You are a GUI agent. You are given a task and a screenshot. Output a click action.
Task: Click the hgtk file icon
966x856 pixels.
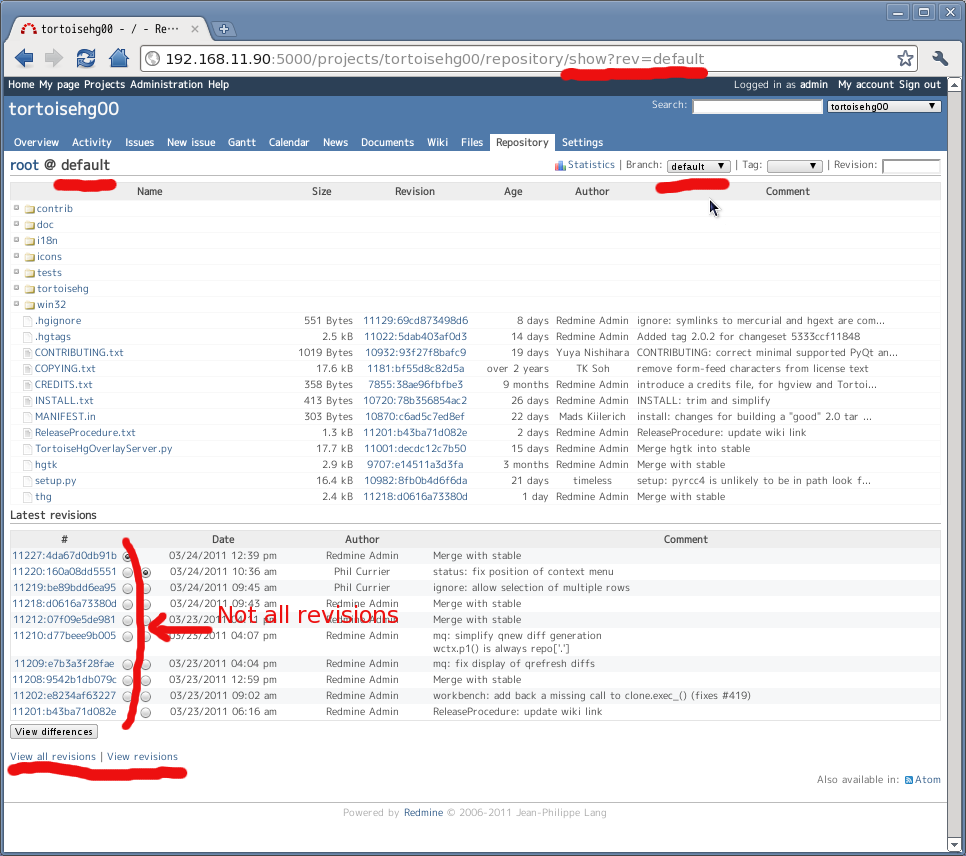pos(27,465)
